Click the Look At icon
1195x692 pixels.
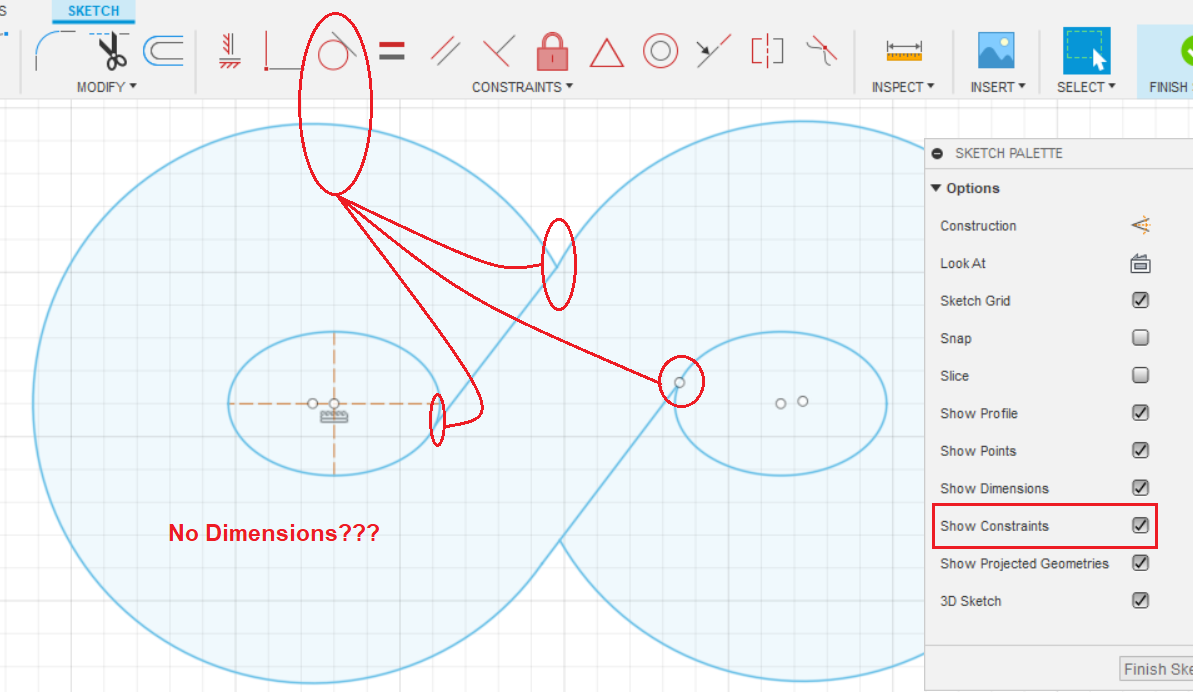pos(1140,264)
